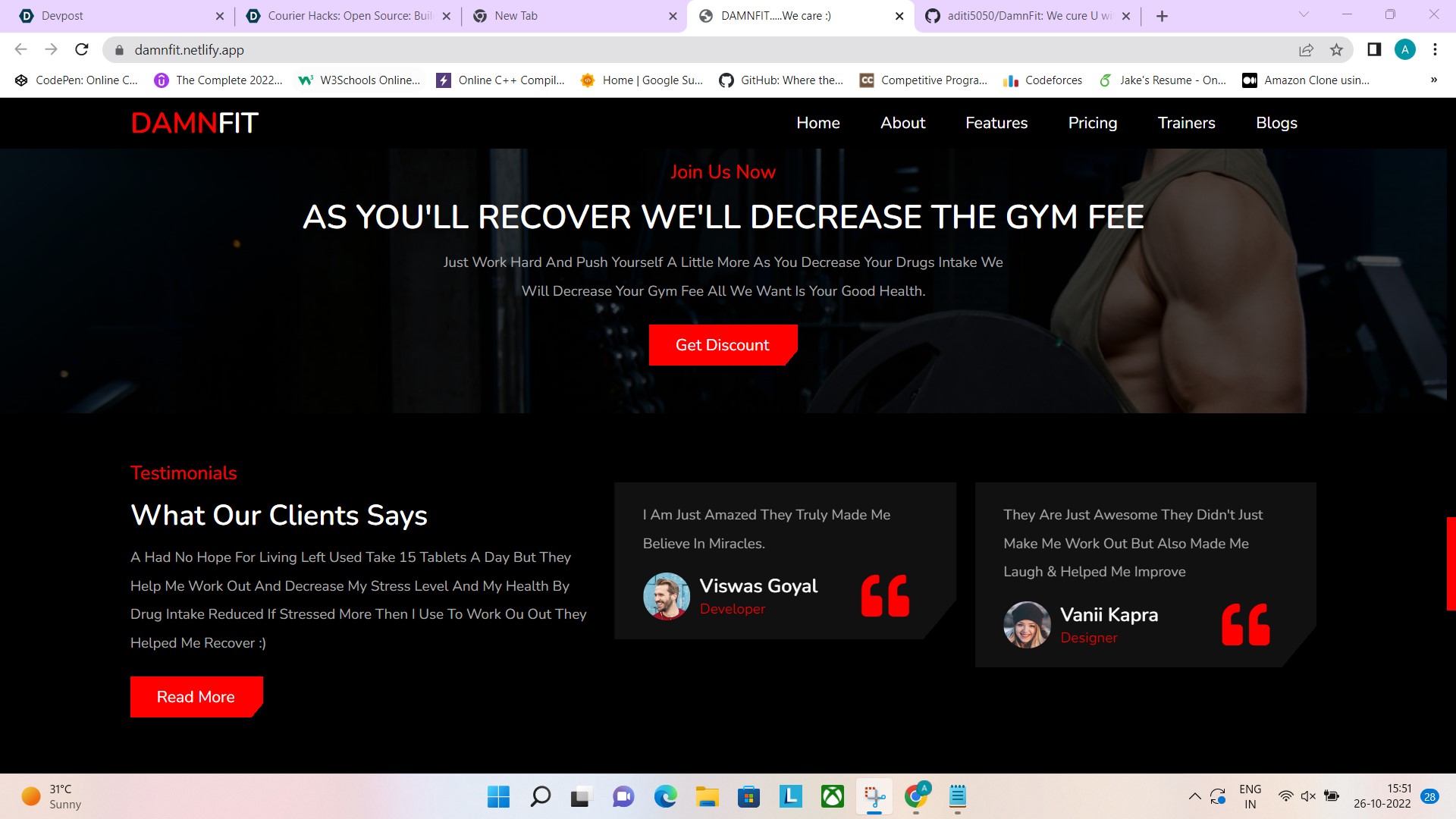The width and height of the screenshot is (1456, 819).
Task: Open the Xbox app from the taskbar
Action: pos(832,797)
